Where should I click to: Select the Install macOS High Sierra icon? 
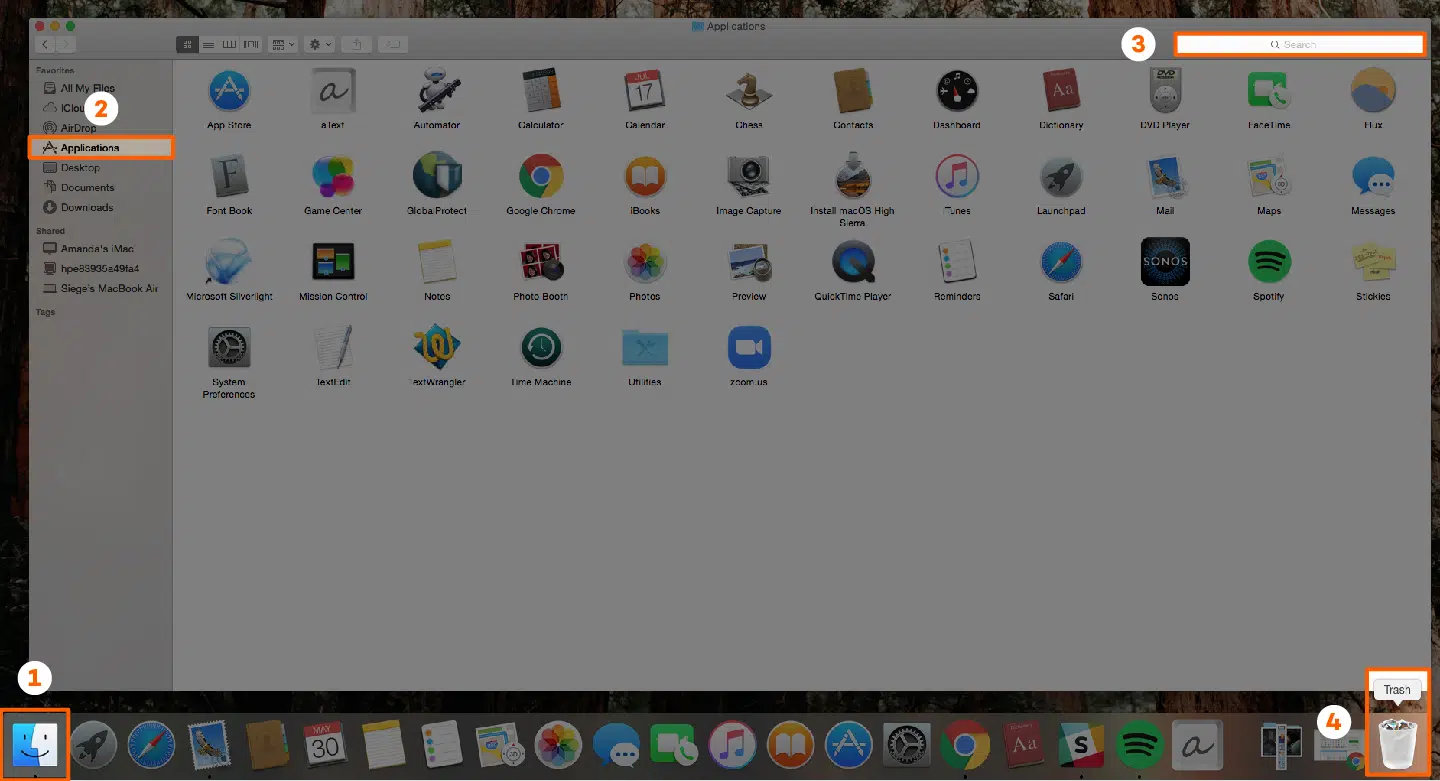853,177
